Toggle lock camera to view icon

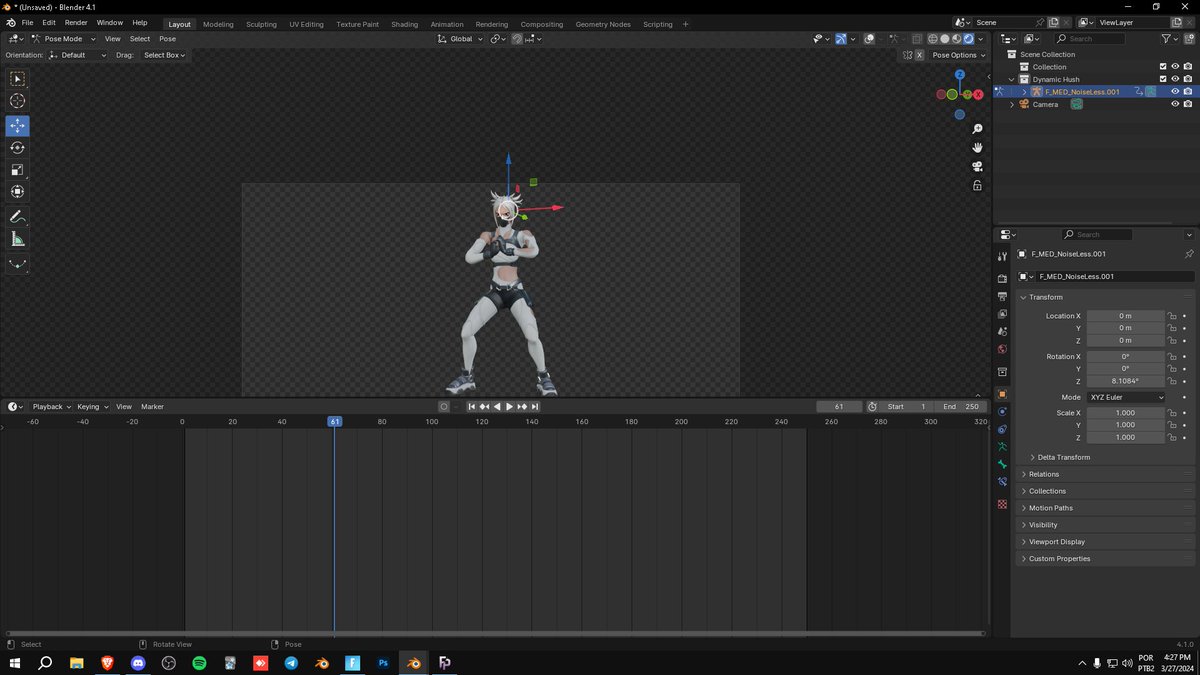point(977,185)
